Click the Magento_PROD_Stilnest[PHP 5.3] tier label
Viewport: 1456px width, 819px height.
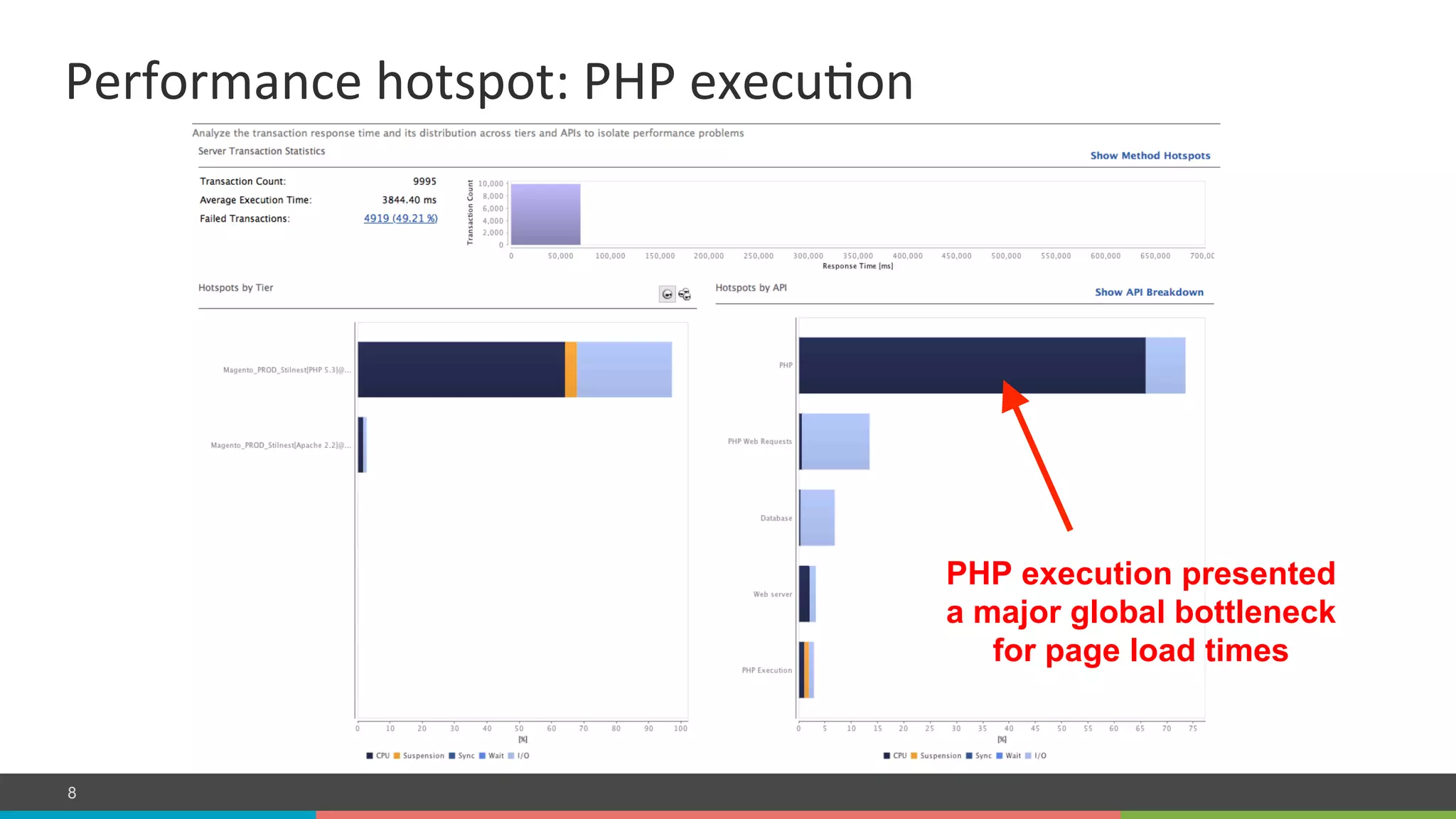(287, 370)
